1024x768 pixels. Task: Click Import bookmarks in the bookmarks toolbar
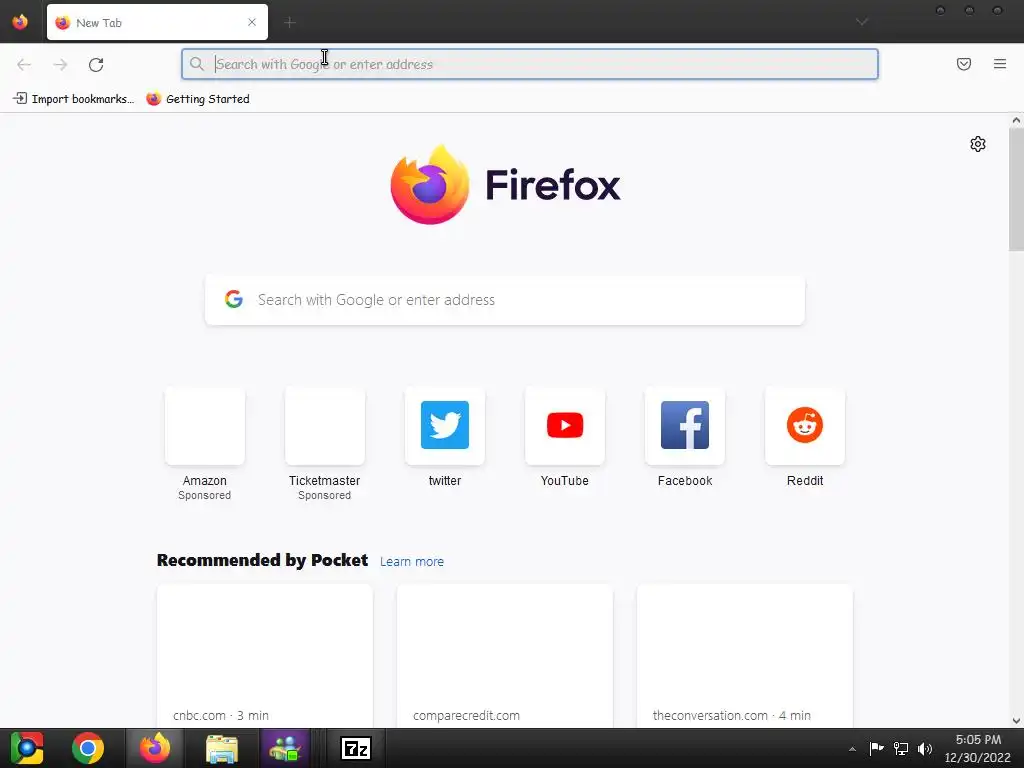coord(73,99)
